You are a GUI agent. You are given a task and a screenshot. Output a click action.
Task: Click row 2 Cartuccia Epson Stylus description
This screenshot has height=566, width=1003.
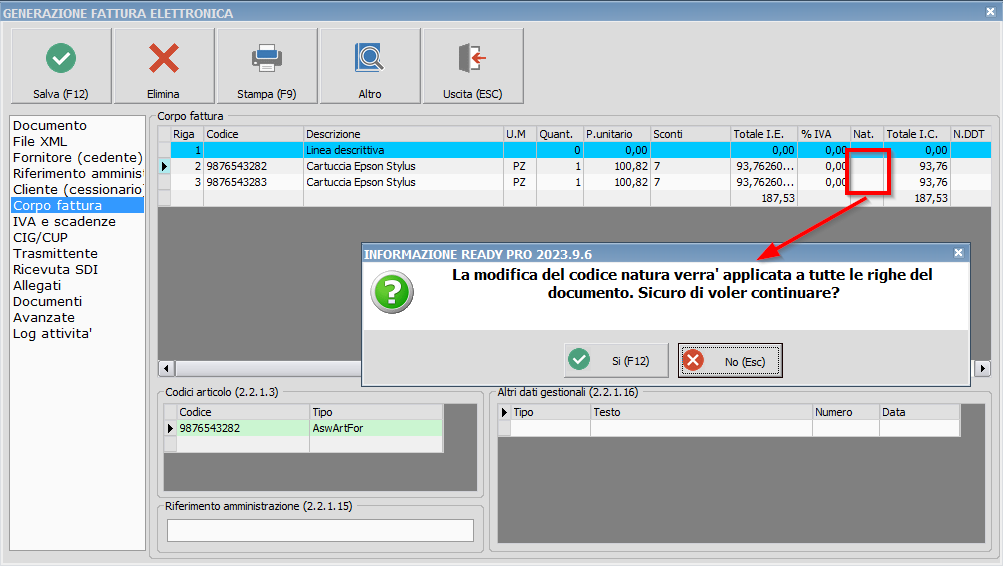pos(404,166)
